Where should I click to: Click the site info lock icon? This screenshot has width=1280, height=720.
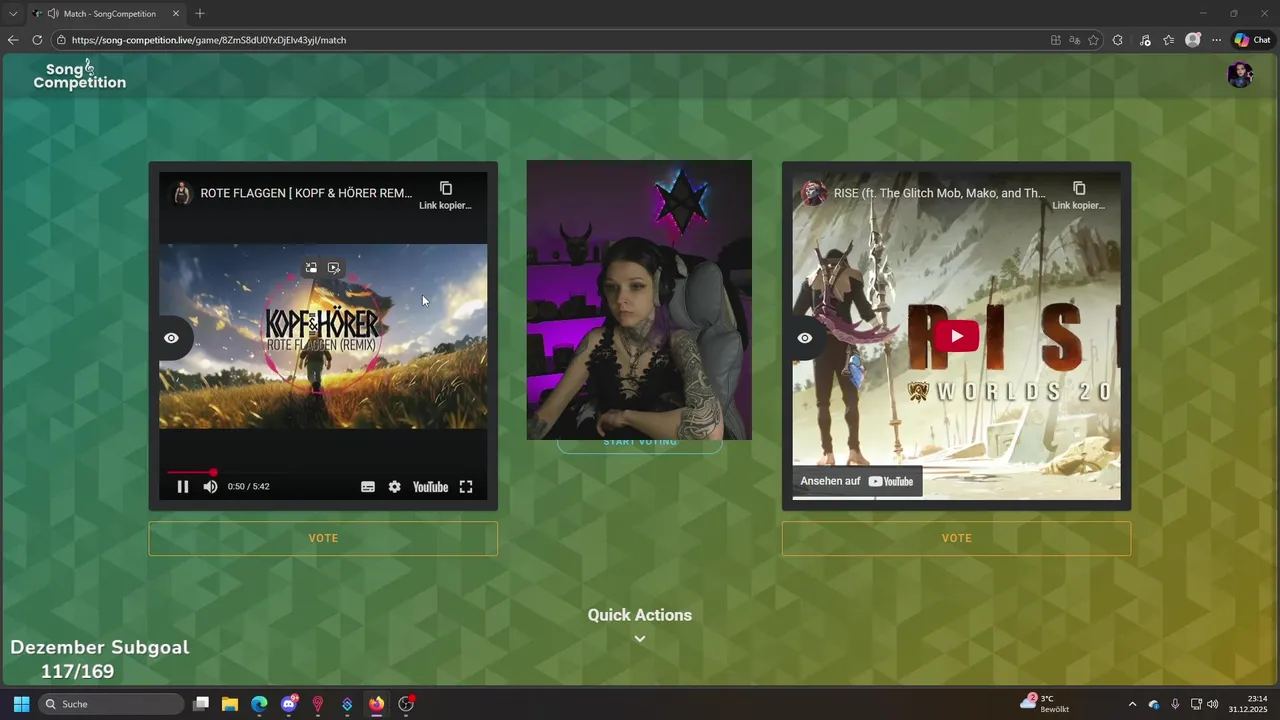tap(61, 40)
